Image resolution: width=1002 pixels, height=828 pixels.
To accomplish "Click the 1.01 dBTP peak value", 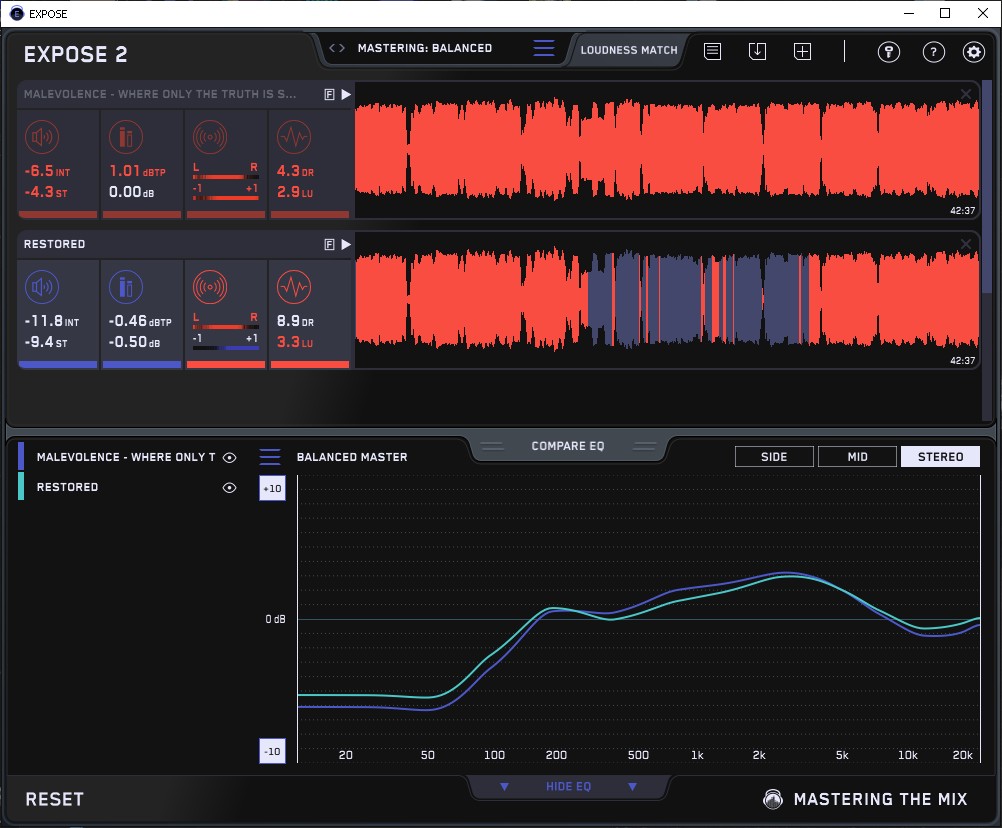I will 137,171.
